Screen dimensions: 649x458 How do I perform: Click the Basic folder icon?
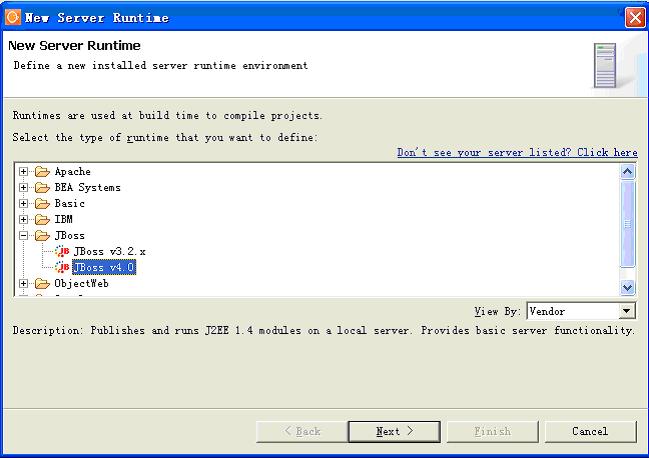[42, 204]
